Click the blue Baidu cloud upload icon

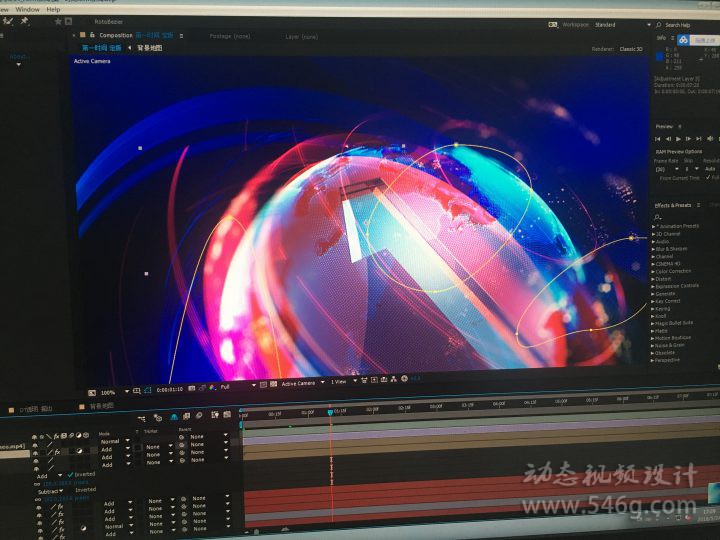(683, 39)
